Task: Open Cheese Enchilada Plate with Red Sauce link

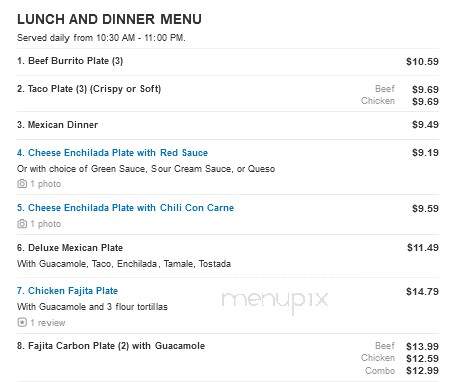Action: click(x=112, y=153)
